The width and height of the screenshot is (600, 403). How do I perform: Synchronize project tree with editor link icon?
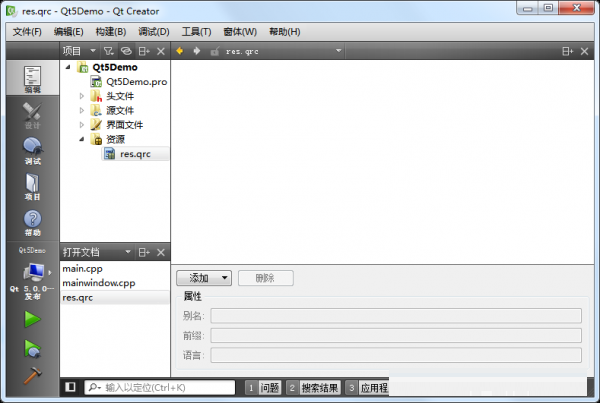point(126,51)
